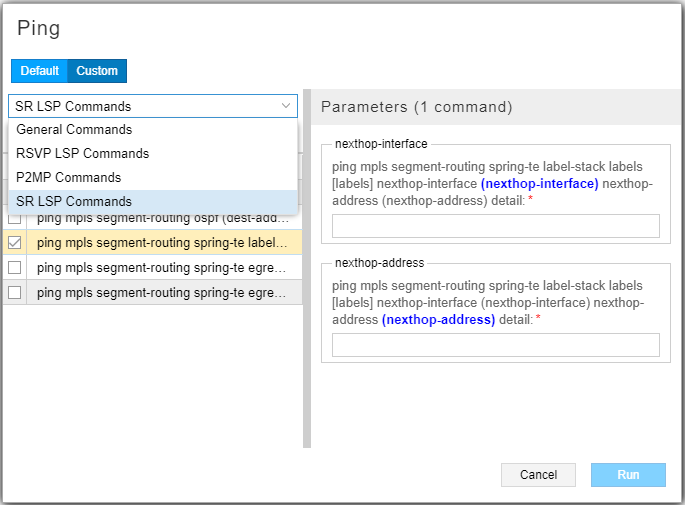This screenshot has height=505, width=685.
Task: Focus the nexthop-address text field
Action: [495, 345]
